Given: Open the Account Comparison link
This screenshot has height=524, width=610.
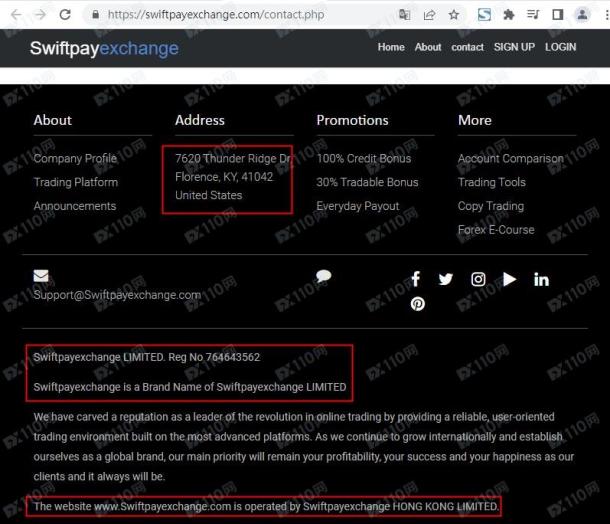Looking at the screenshot, I should [510, 158].
